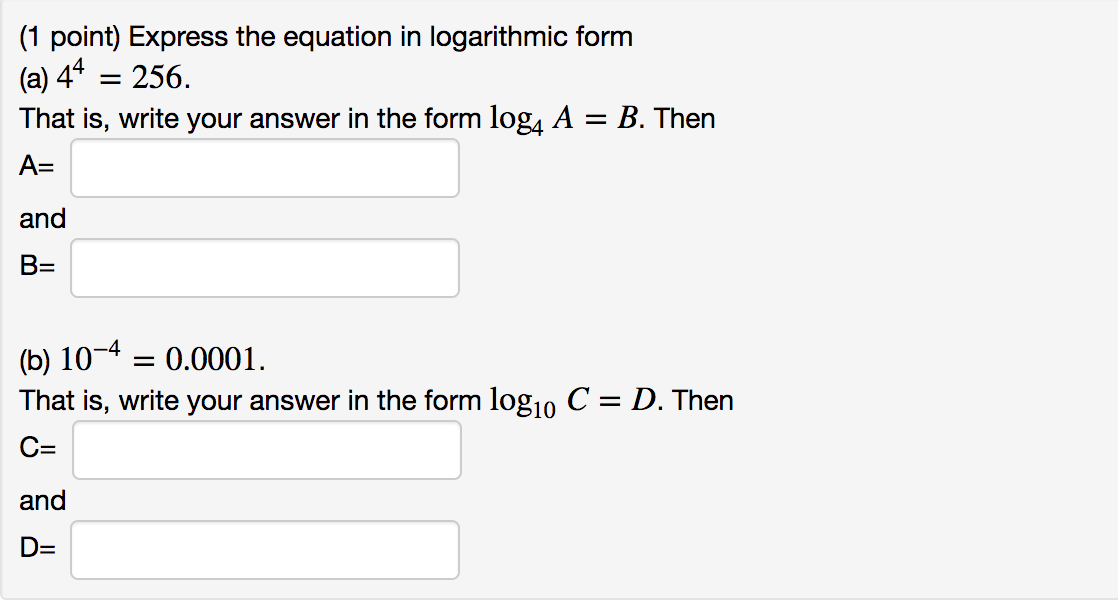Click the B= label
This screenshot has width=1118, height=602.
37,267
